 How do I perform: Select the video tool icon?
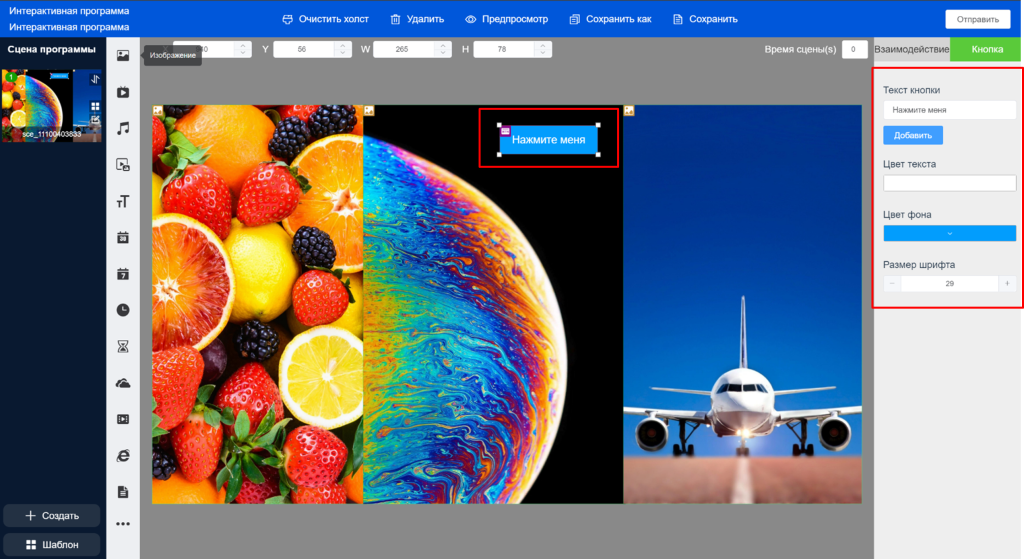click(x=123, y=92)
